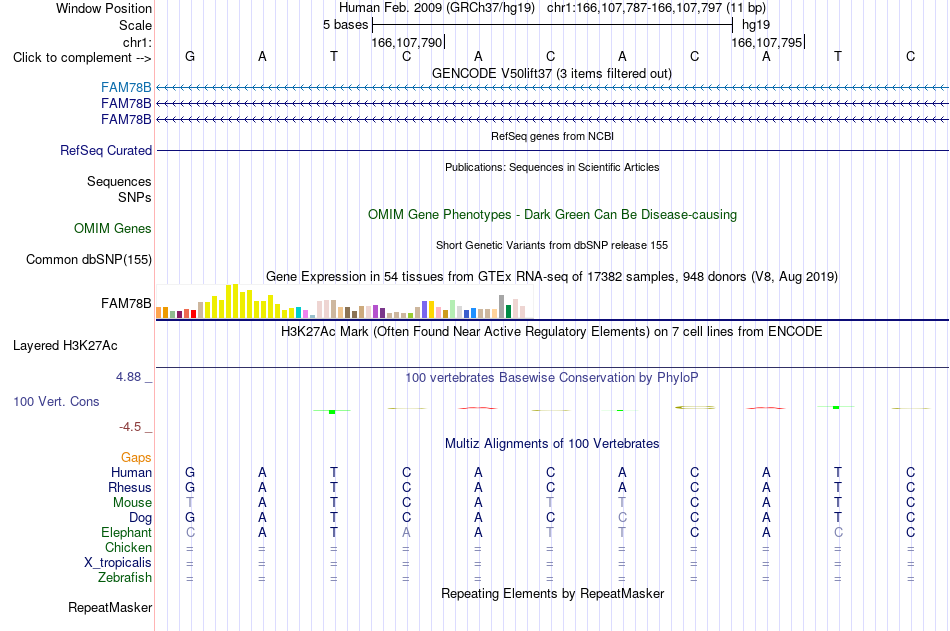Select the X_tropicalis species label
Screen dimensions: 950x631
[x=118, y=563]
